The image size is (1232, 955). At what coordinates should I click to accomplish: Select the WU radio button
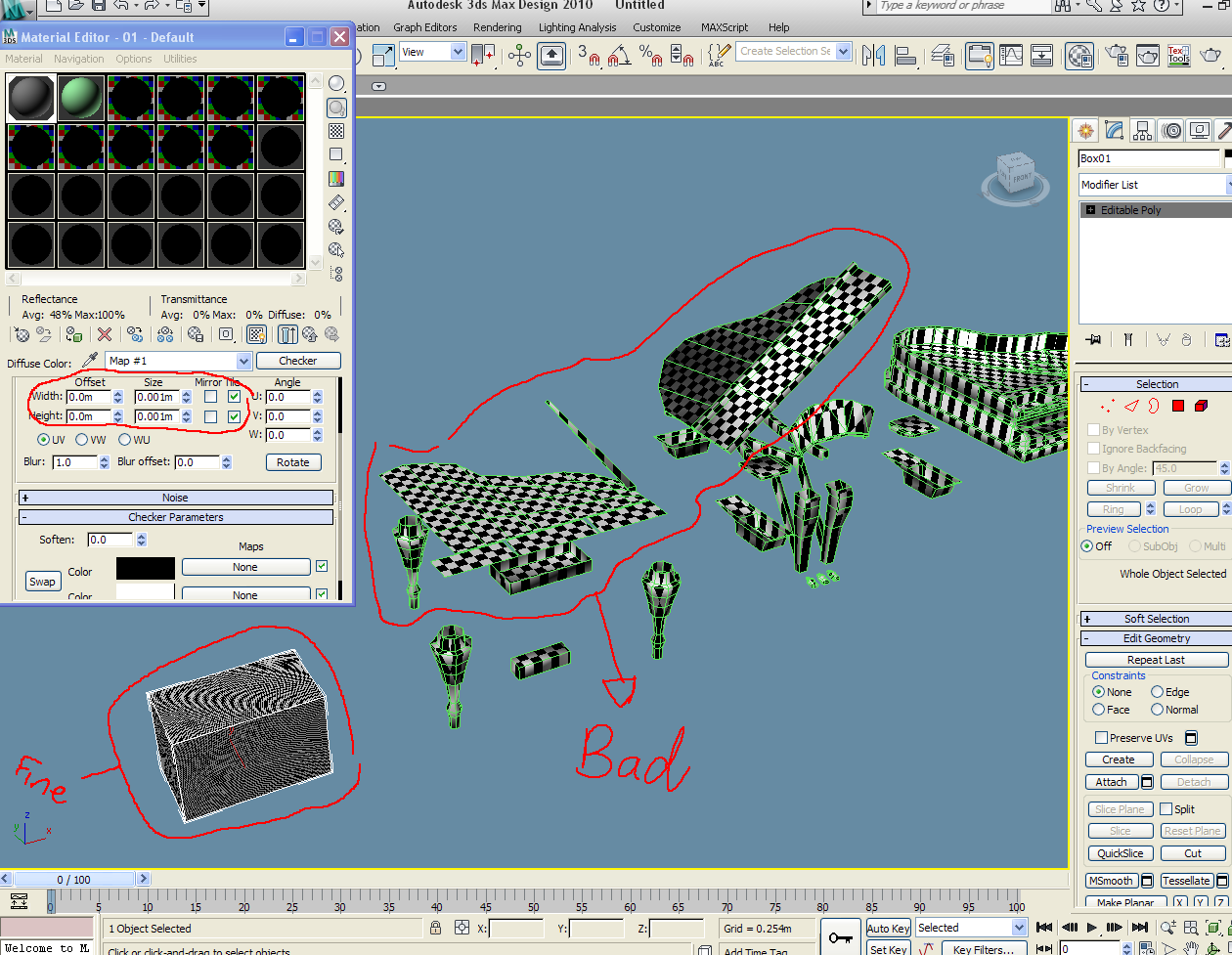pos(124,440)
